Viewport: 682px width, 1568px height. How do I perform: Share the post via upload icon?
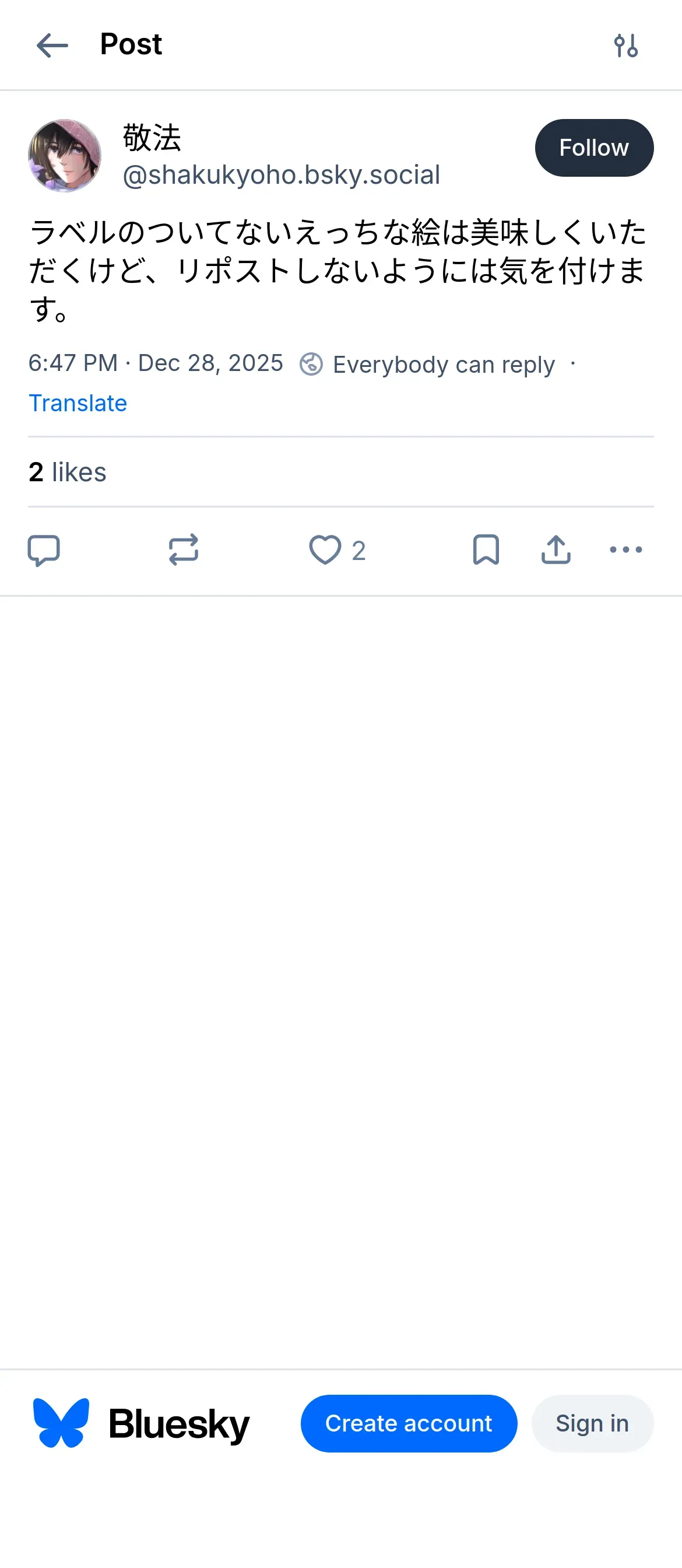(x=556, y=550)
